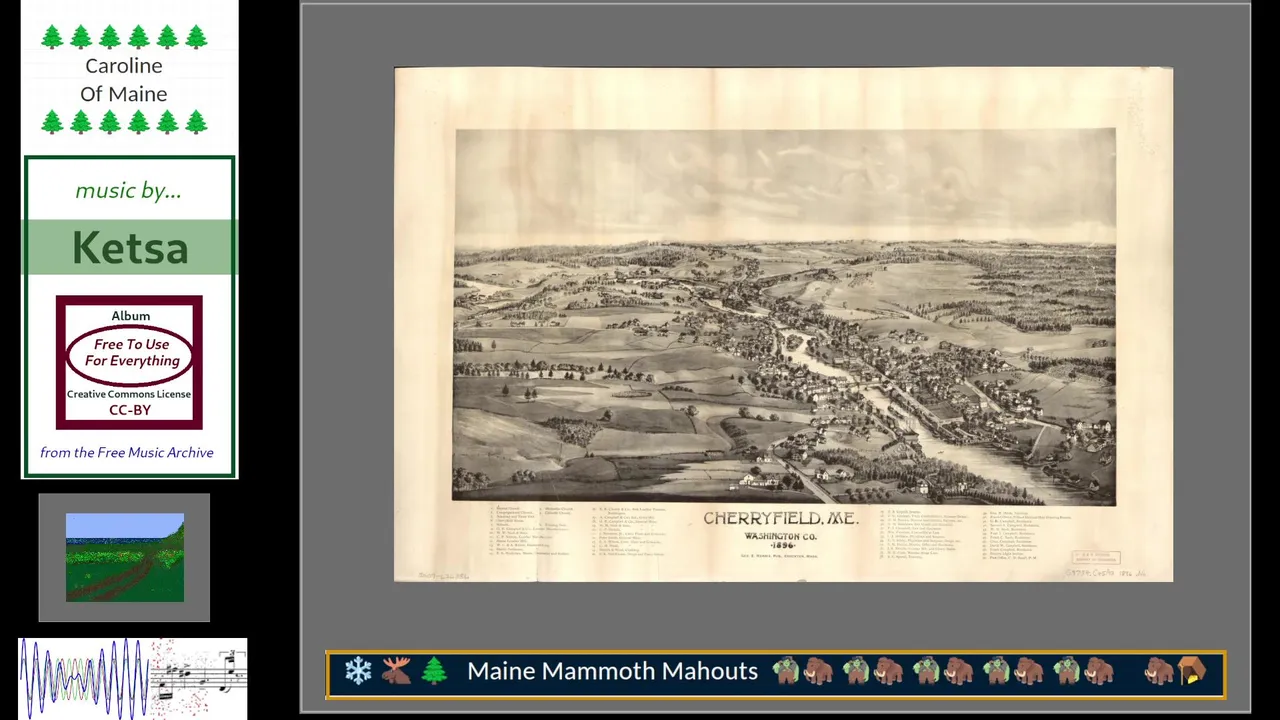
Task: Click the '1896' year on the map
Action: 781,546
